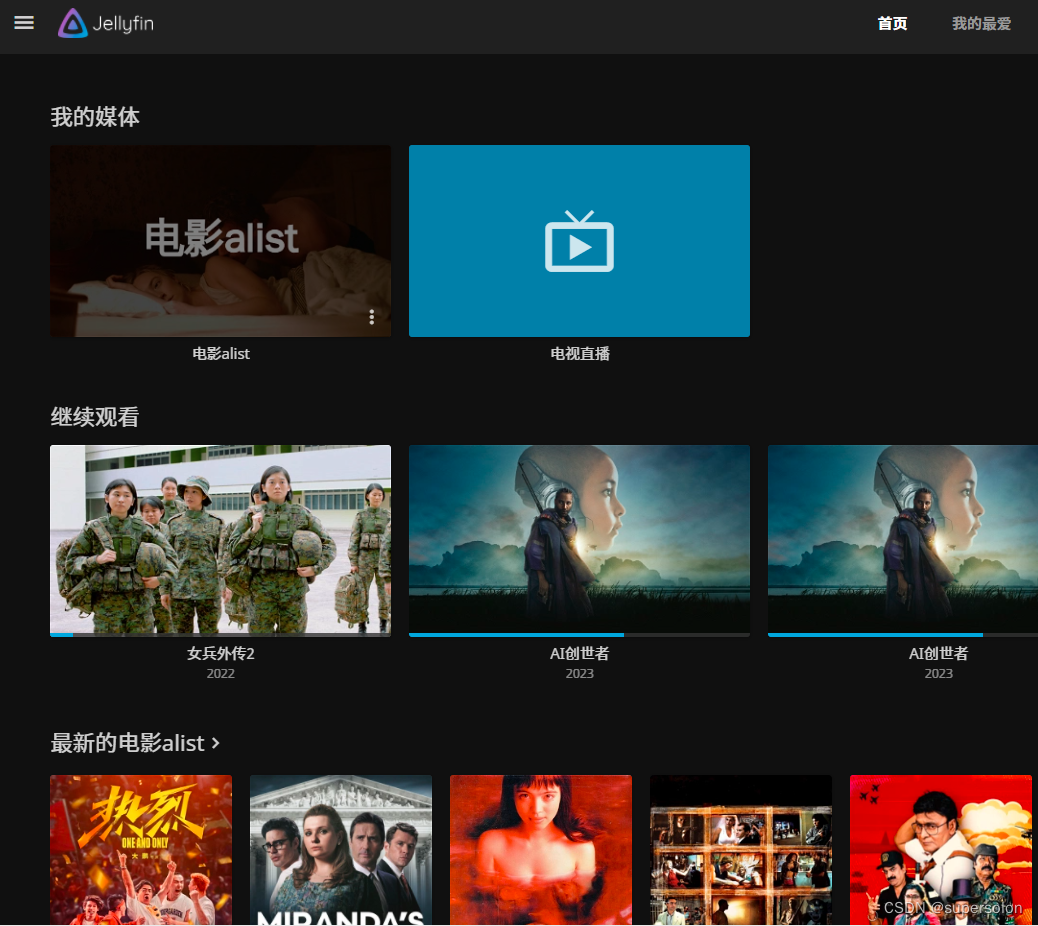Open 女兵外传2 from continue watching

pos(220,540)
